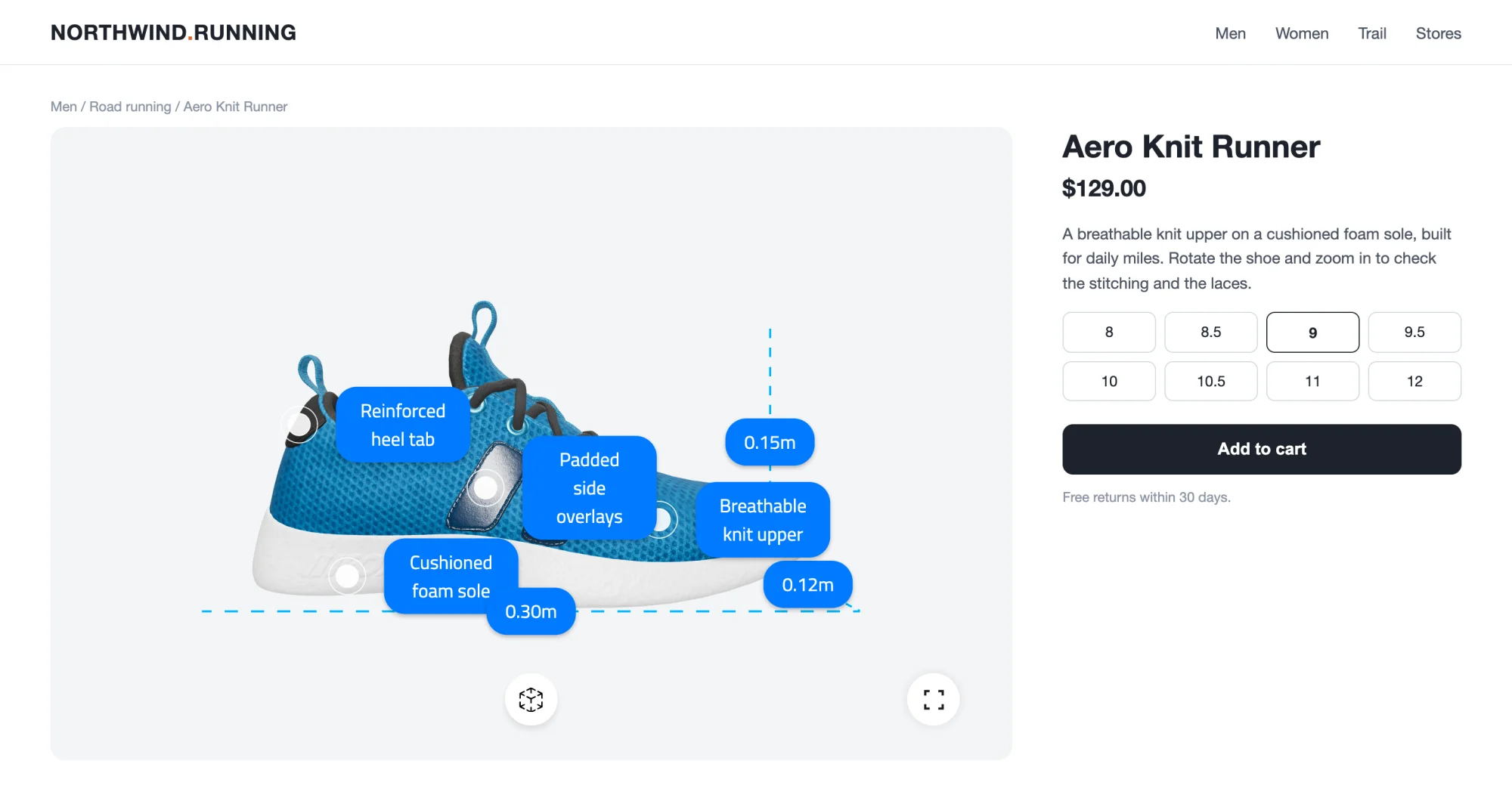Click the Reinforced heel tab annotation
1512x798 pixels.
403,425
